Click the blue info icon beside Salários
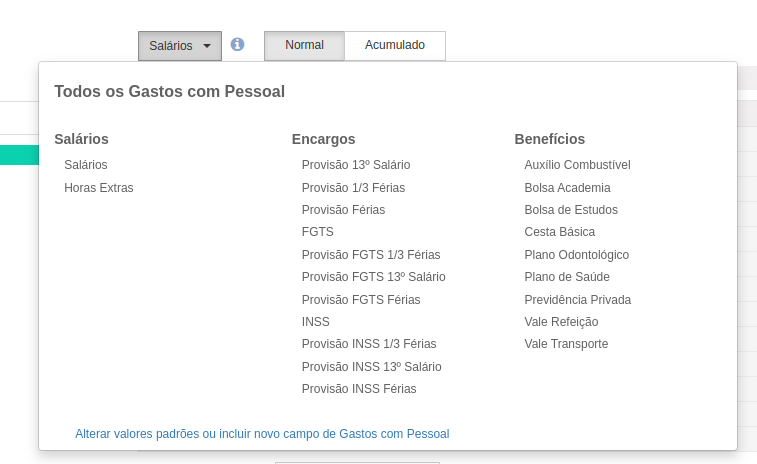The image size is (757, 464). pos(237,44)
